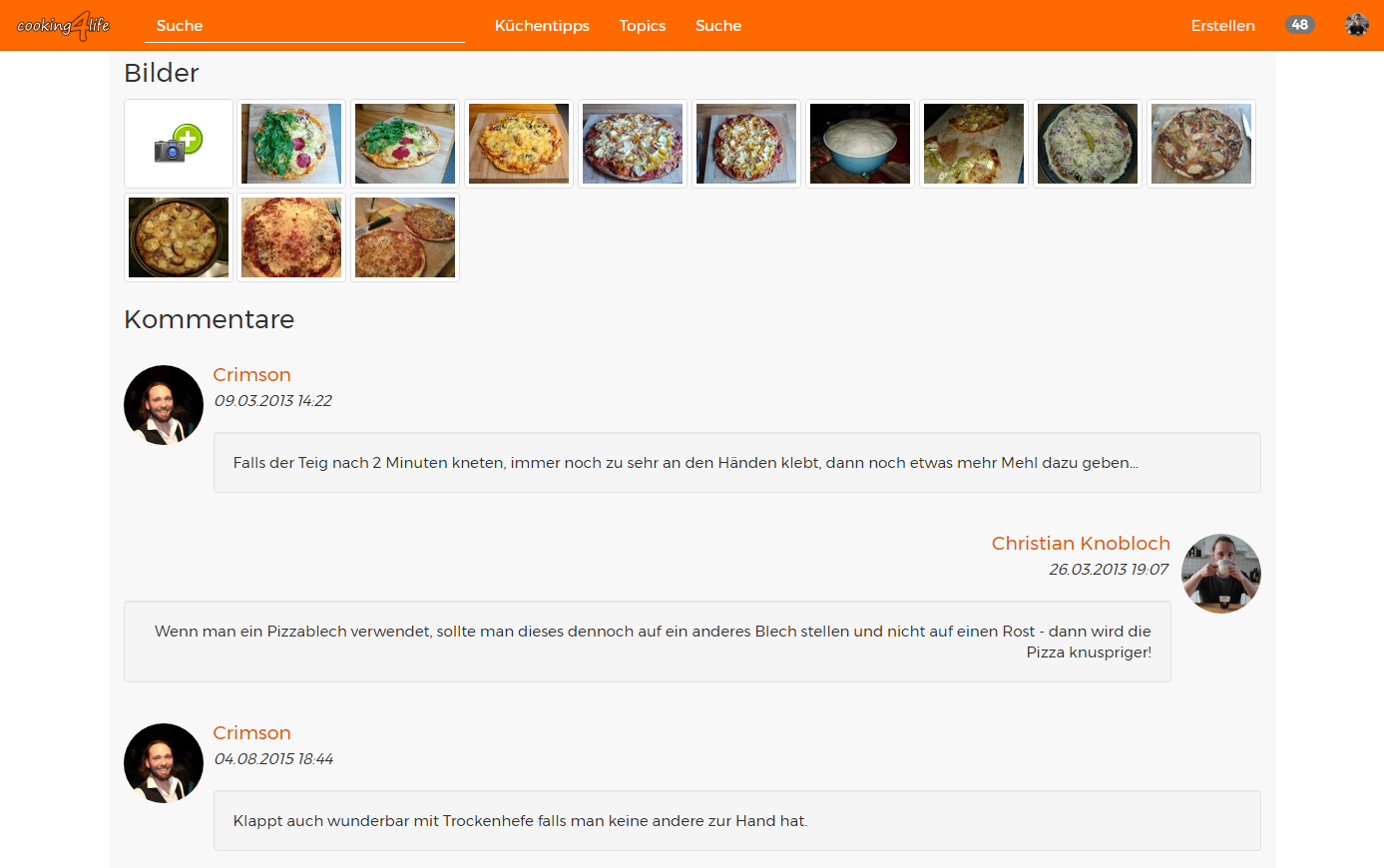This screenshot has height=868, width=1384.
Task: Click the add photo camera icon
Action: click(x=179, y=144)
